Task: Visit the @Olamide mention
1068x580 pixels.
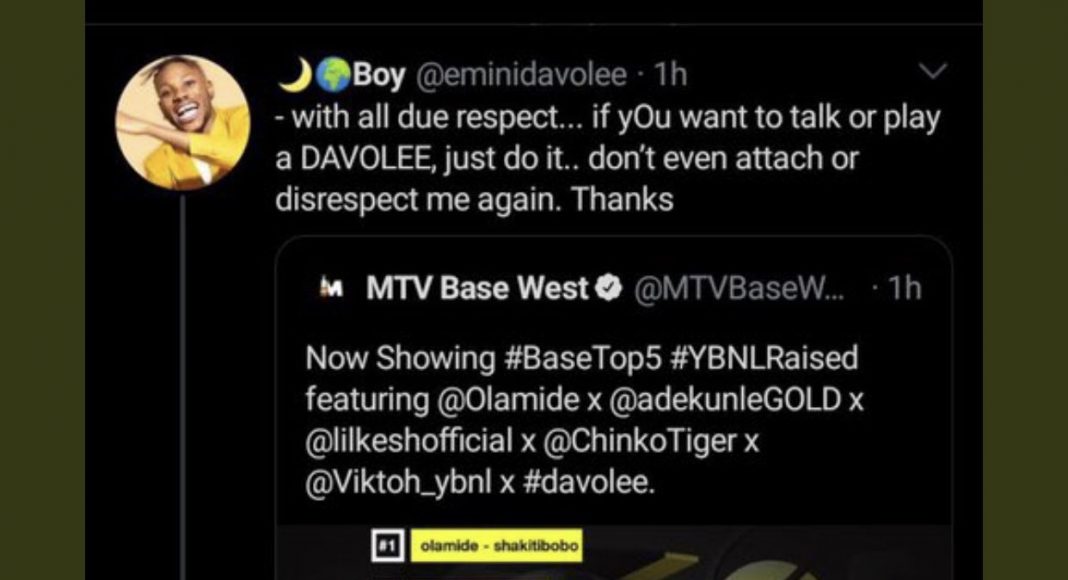Action: click(x=507, y=400)
